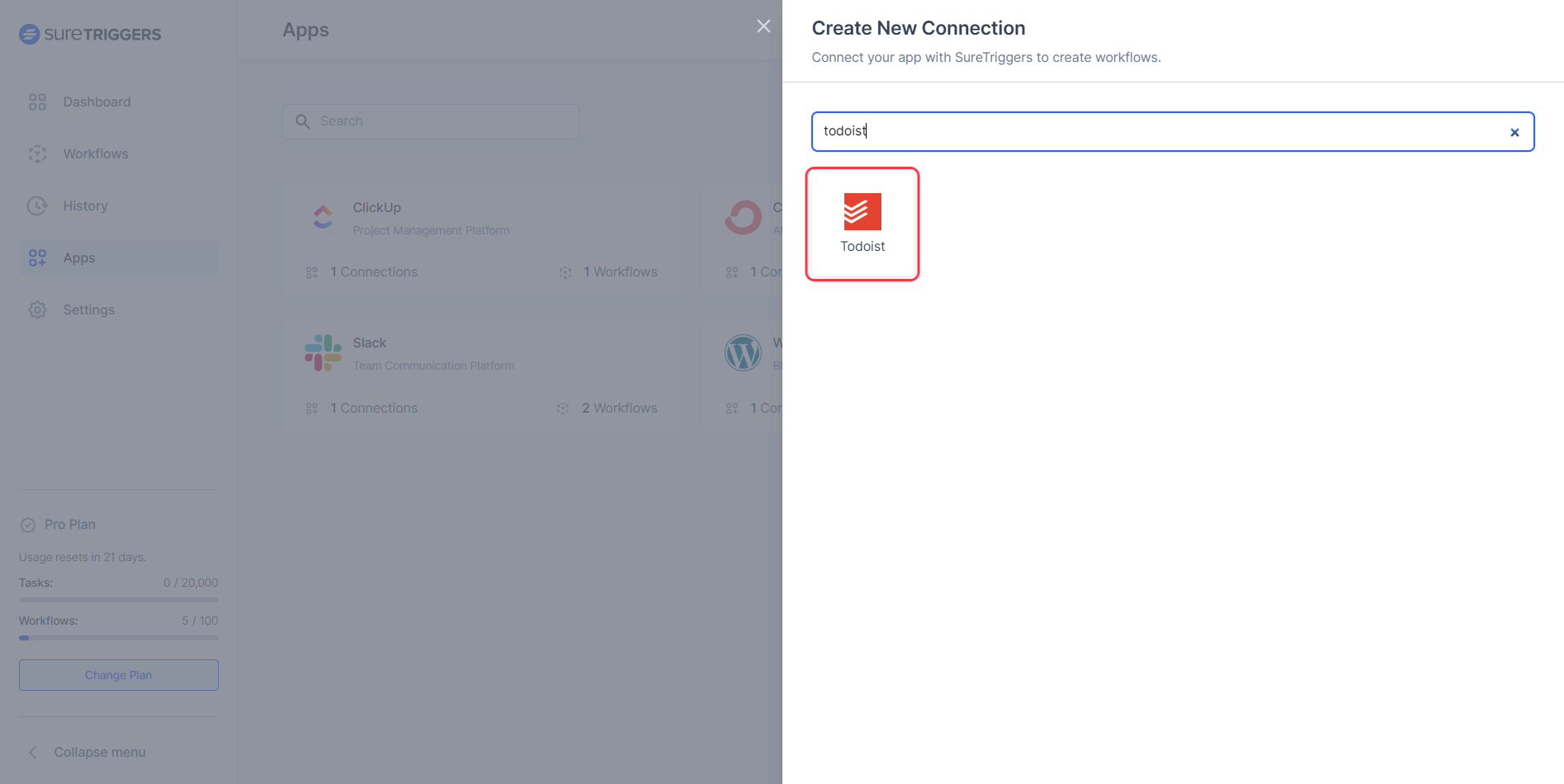1564x784 pixels.
Task: Click the Workflows usage progress bar
Action: click(118, 637)
